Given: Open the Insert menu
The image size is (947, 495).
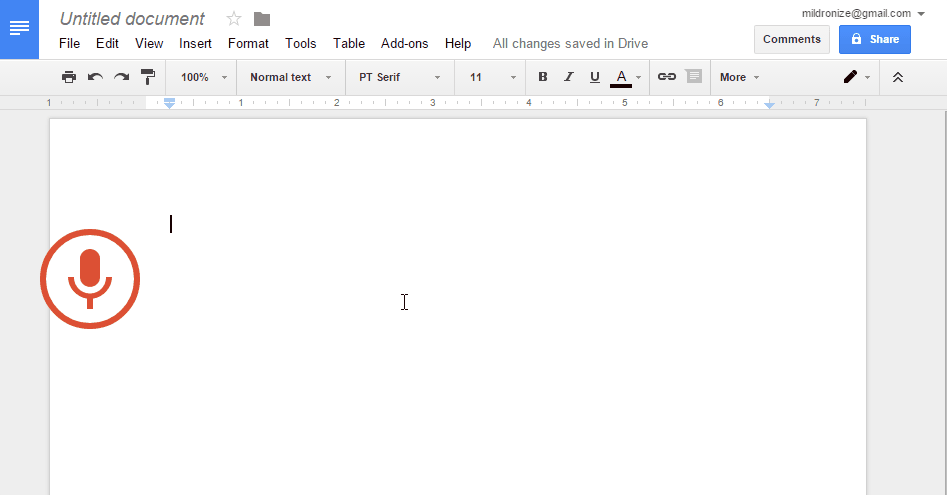Looking at the screenshot, I should coord(195,43).
